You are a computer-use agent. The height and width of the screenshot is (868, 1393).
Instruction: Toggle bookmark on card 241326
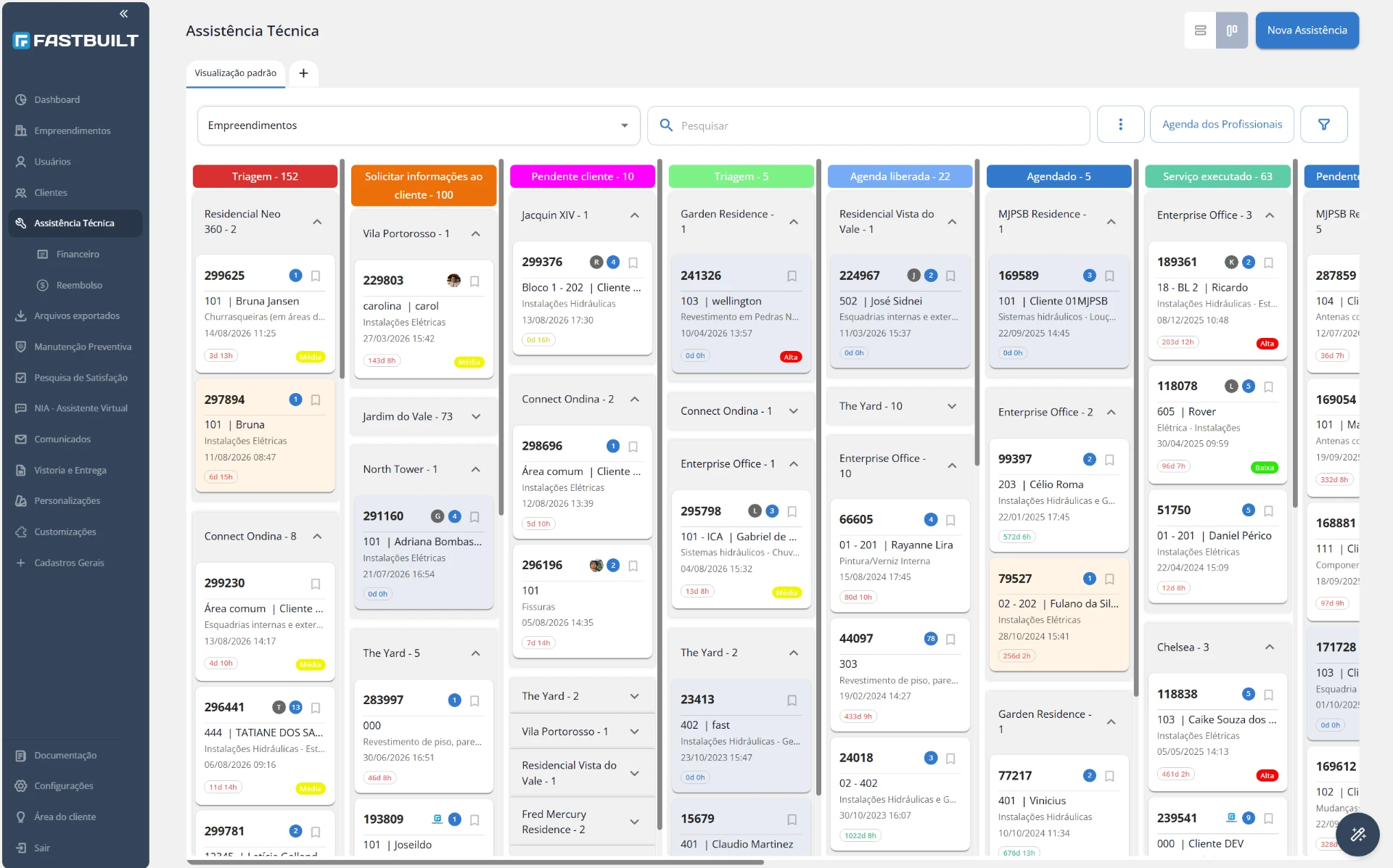(x=792, y=276)
